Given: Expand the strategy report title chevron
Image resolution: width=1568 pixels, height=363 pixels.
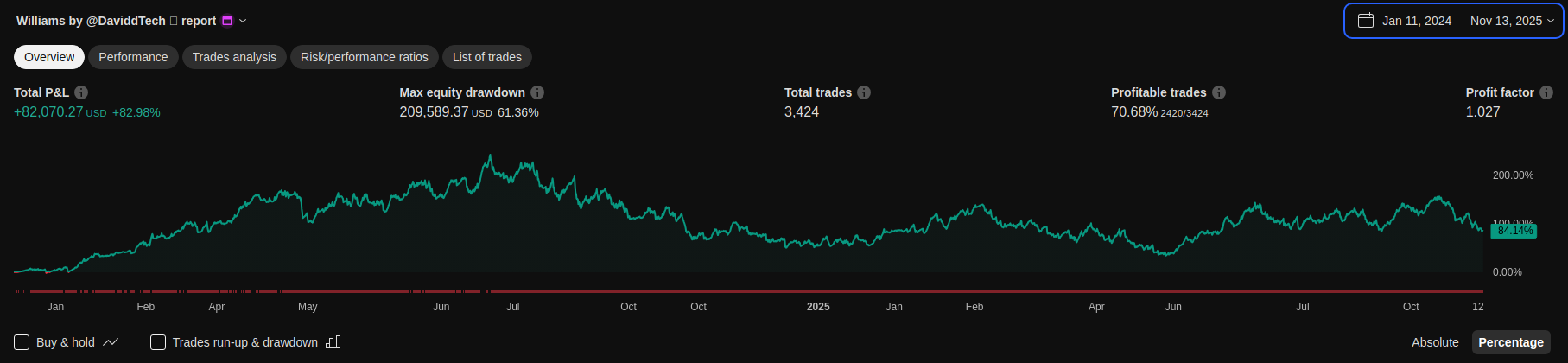Looking at the screenshot, I should [243, 21].
